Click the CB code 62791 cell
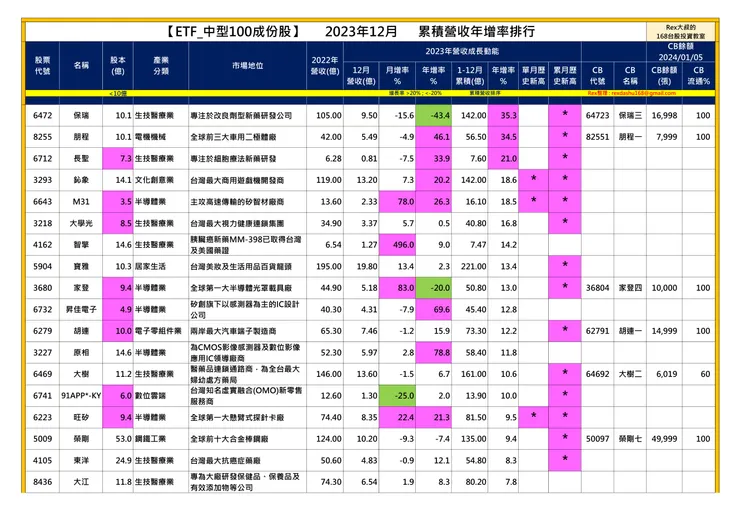 pyautogui.click(x=597, y=331)
